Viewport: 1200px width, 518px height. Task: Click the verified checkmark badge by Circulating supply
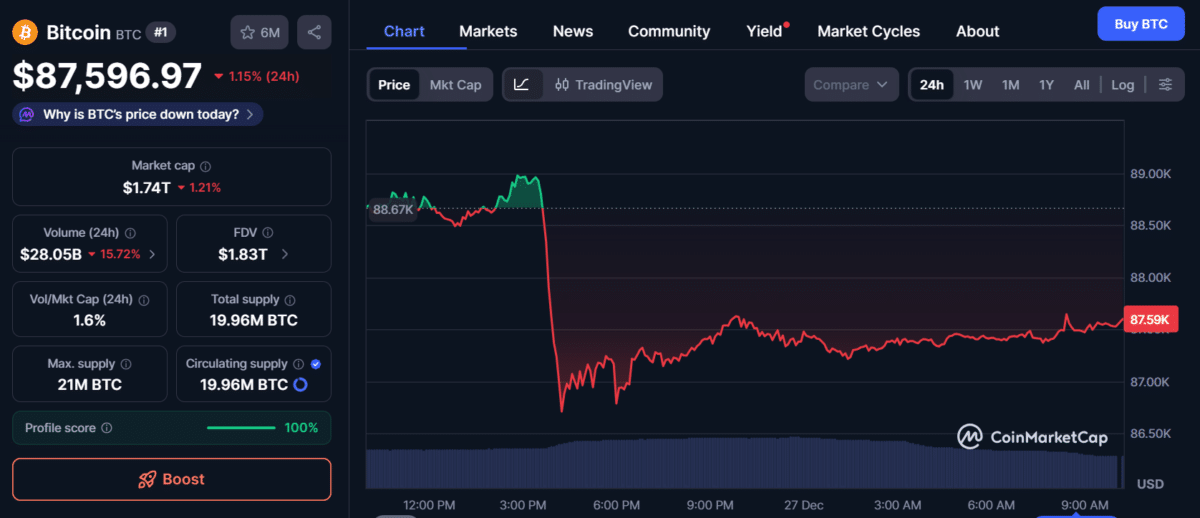pyautogui.click(x=316, y=364)
